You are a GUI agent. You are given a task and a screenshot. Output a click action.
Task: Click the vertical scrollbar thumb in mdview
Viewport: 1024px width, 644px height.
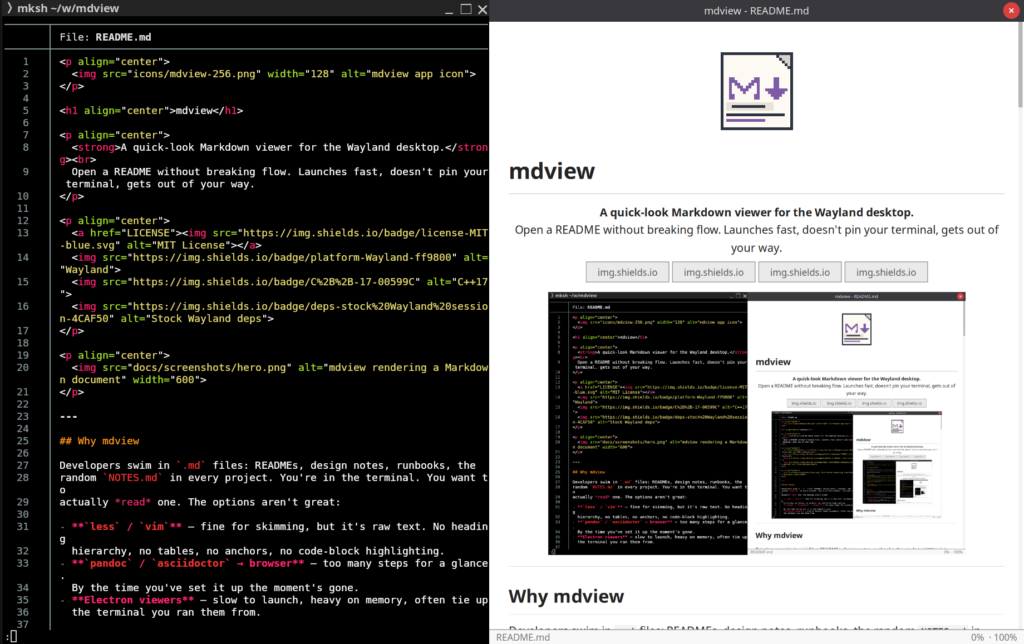pos(1020,65)
